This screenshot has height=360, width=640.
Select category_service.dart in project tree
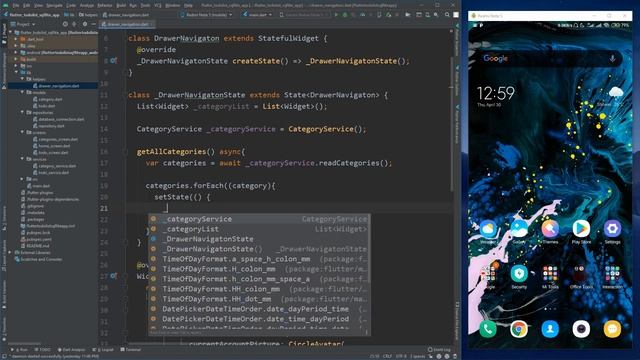click(x=54, y=166)
